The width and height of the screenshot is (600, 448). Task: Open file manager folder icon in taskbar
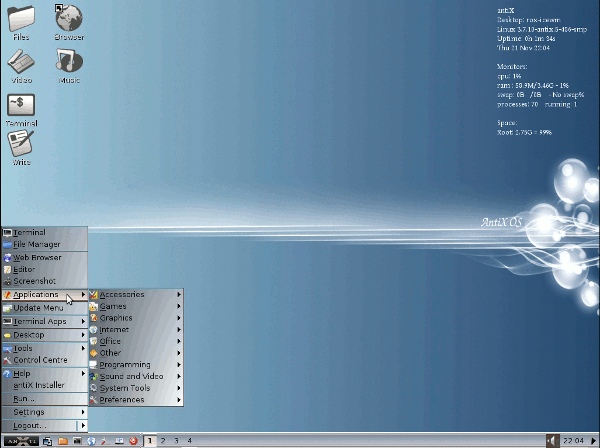tap(62, 441)
